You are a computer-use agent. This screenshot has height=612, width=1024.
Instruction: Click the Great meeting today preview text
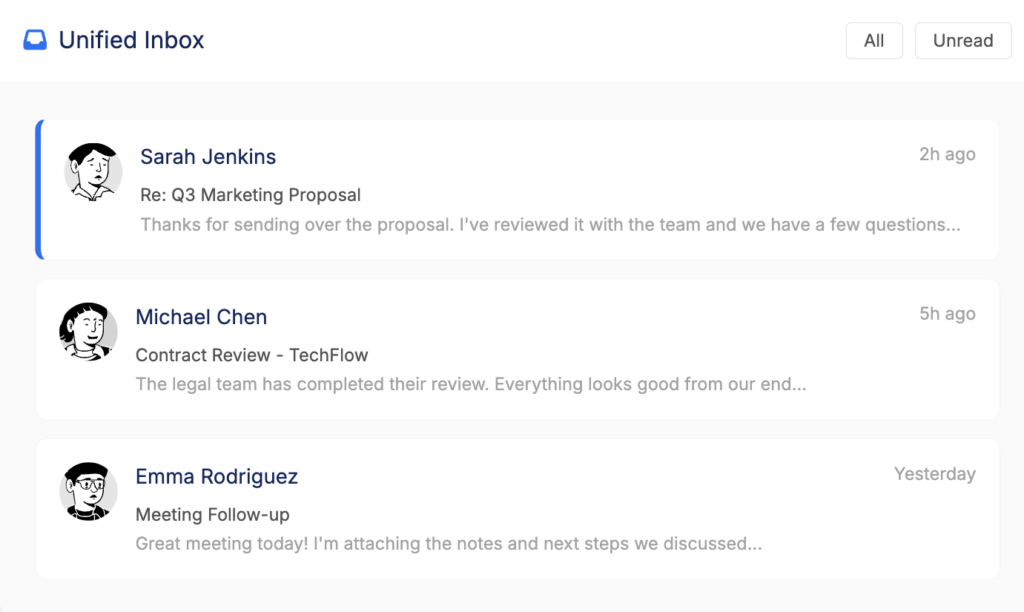point(449,544)
